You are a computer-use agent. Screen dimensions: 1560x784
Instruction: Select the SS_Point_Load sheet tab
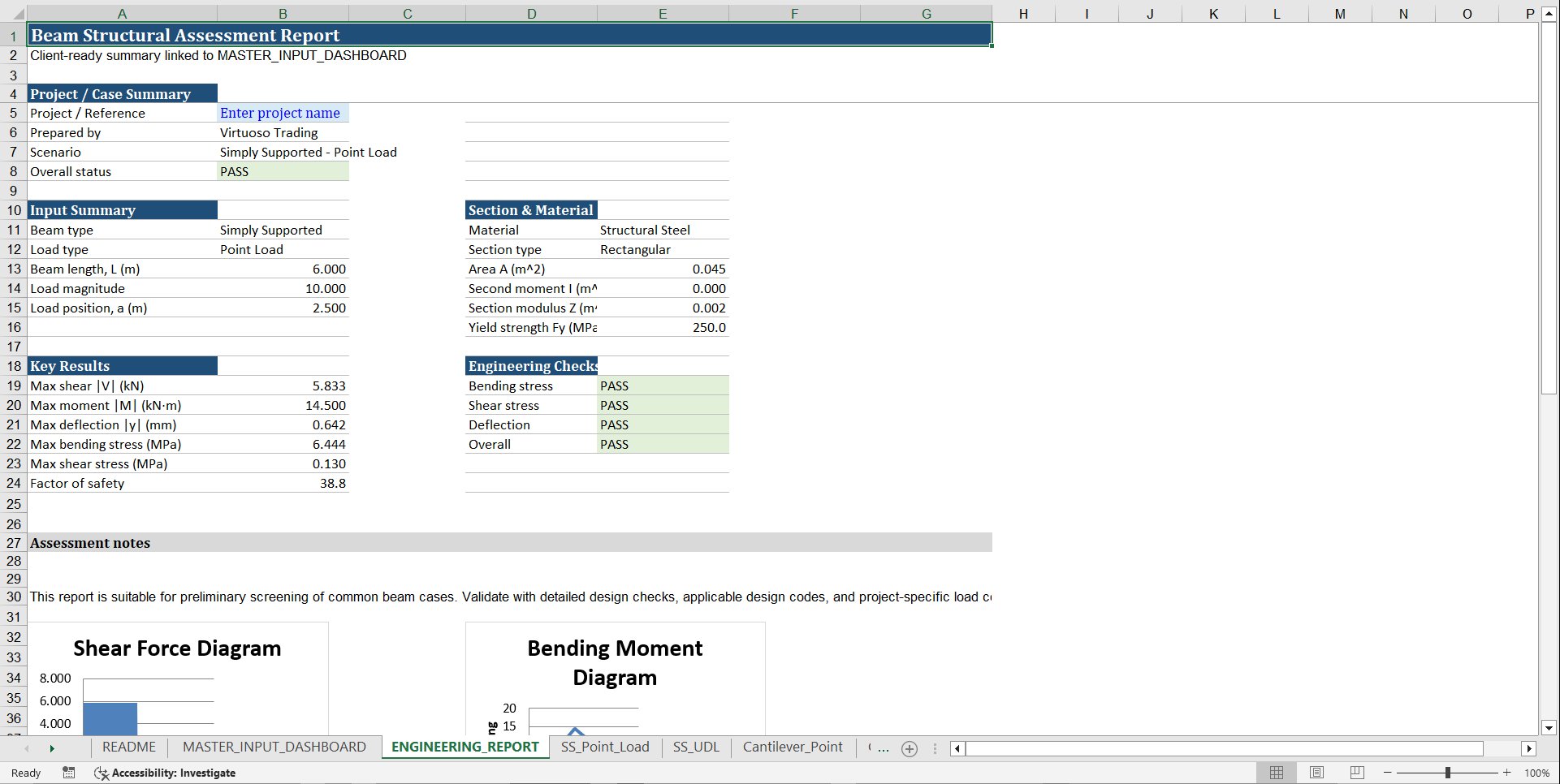click(604, 747)
